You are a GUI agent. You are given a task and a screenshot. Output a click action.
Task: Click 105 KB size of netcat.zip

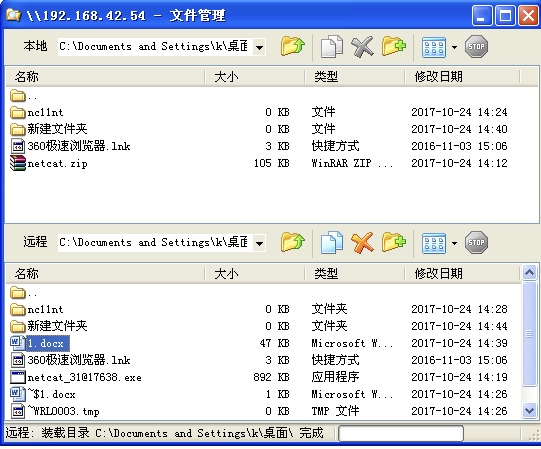point(272,163)
